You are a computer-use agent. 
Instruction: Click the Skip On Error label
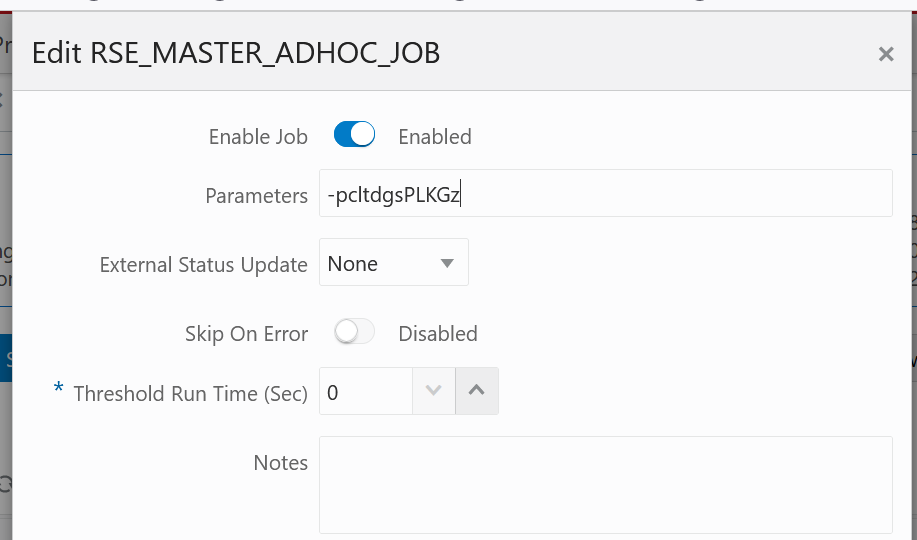[246, 334]
